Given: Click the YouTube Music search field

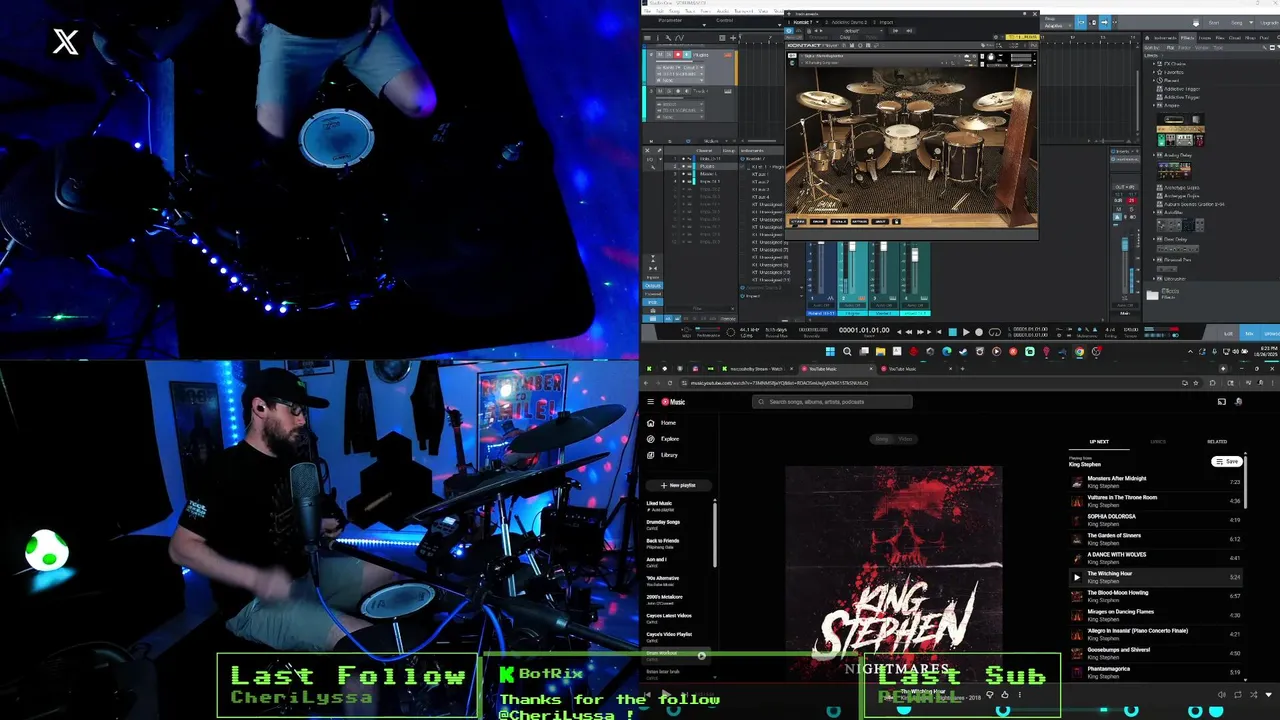Looking at the screenshot, I should 832,402.
